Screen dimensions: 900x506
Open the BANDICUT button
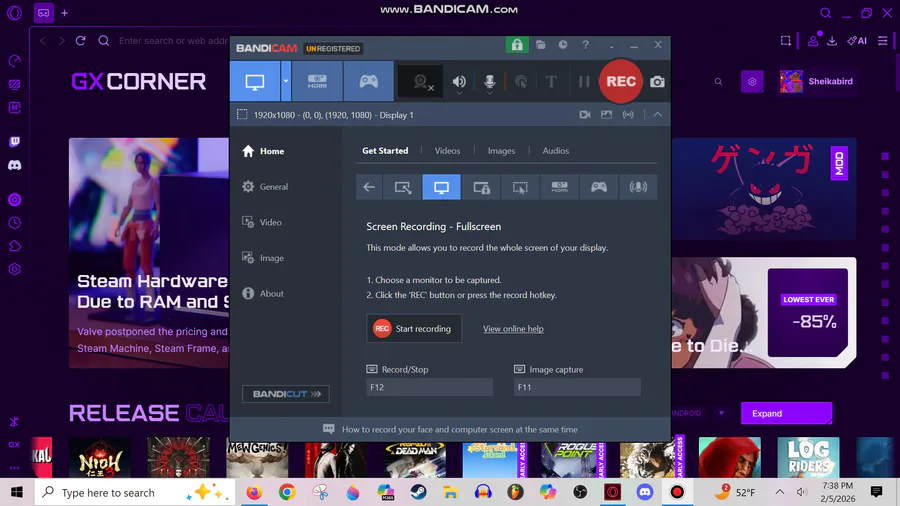coord(286,394)
